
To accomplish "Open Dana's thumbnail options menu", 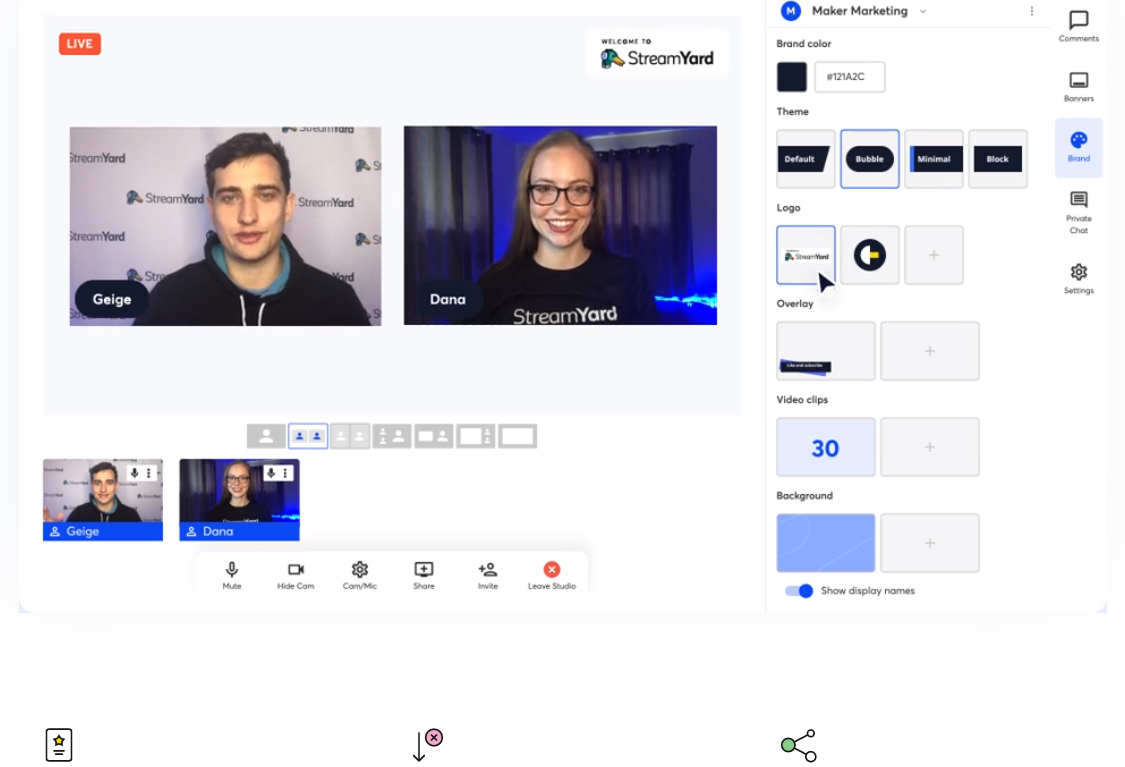I will click(283, 473).
